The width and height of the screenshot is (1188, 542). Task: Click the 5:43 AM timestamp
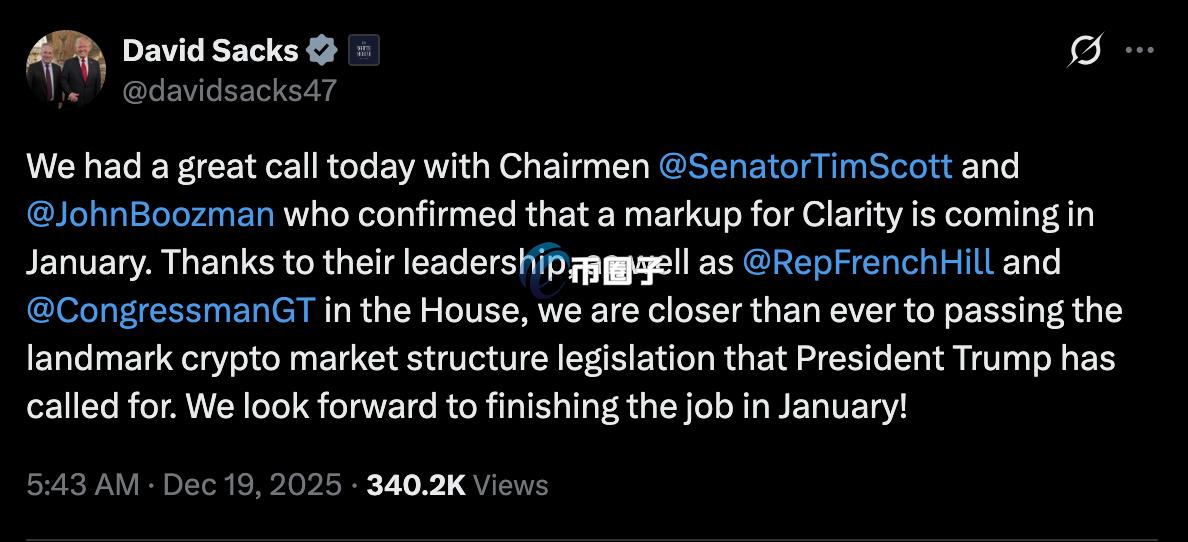click(82, 485)
